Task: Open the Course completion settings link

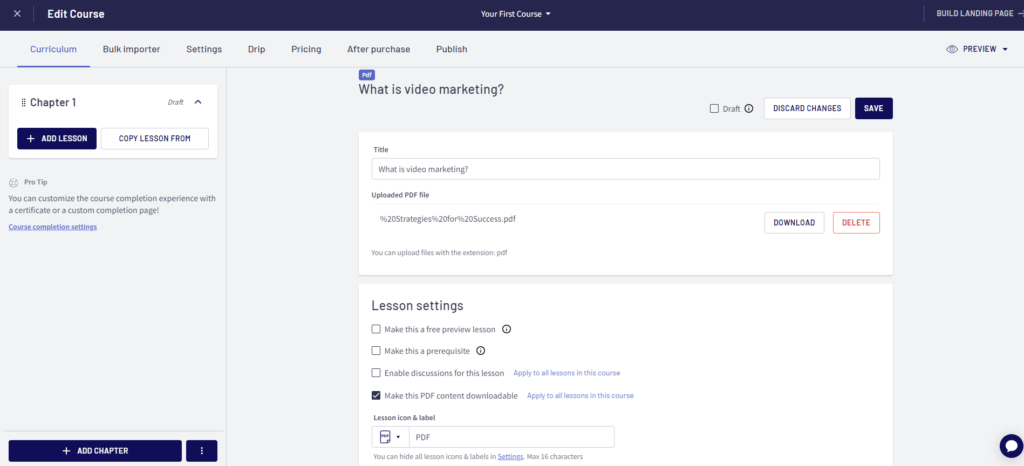Action: (x=53, y=227)
